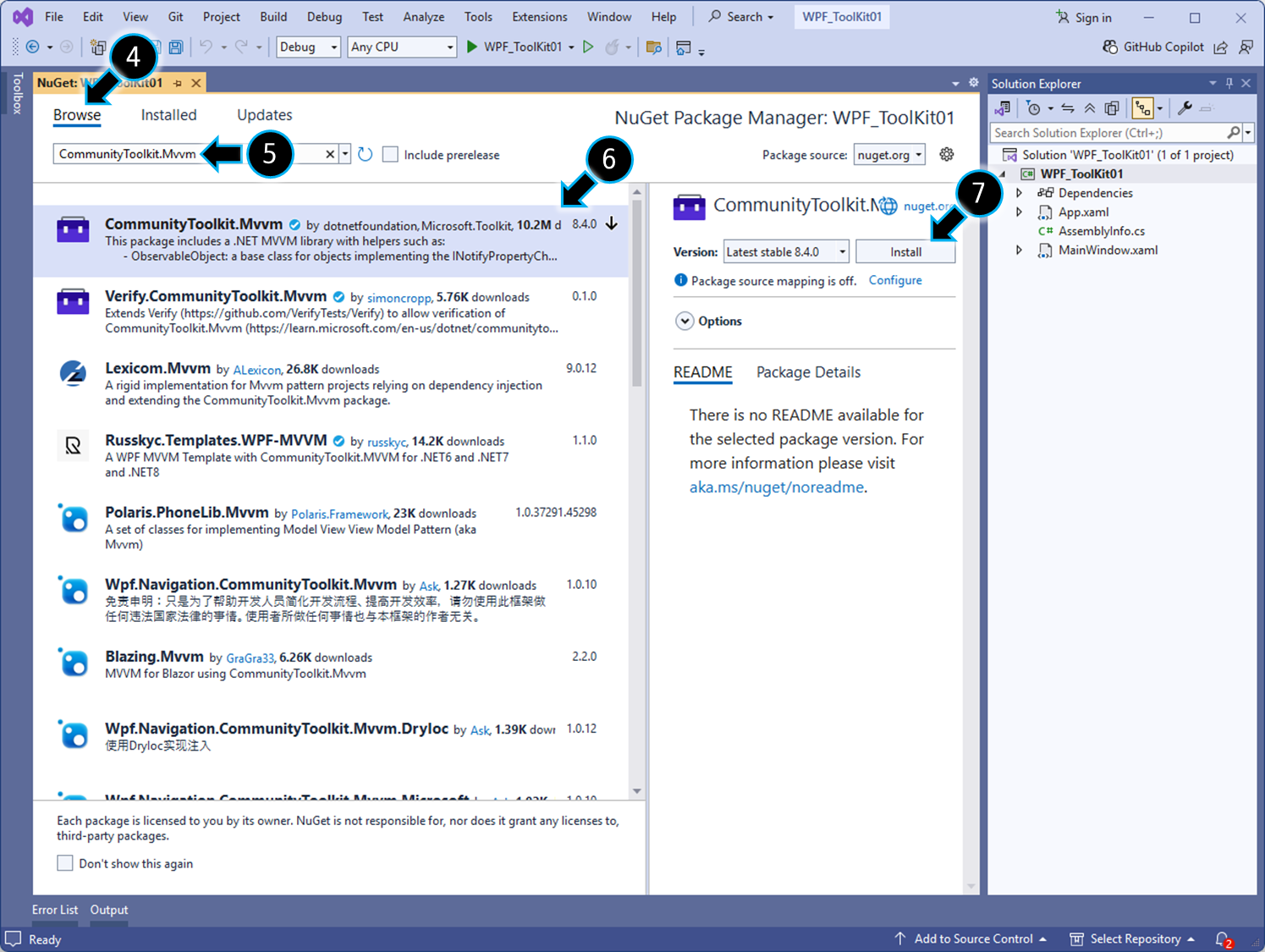
Task: Click the Undo toolbar icon
Action: pos(206,47)
